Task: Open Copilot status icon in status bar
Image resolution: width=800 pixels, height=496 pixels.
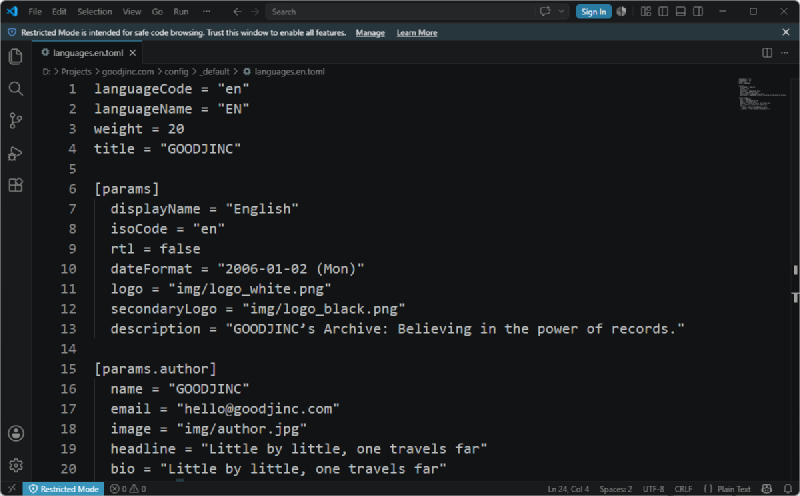Action: (x=766, y=488)
